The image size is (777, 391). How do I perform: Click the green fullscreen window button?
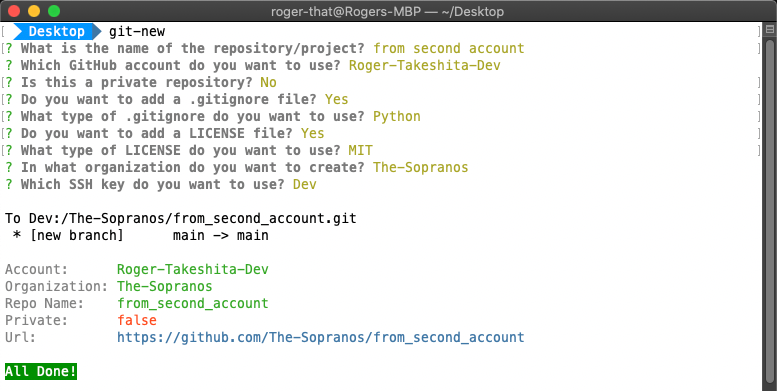[54, 11]
